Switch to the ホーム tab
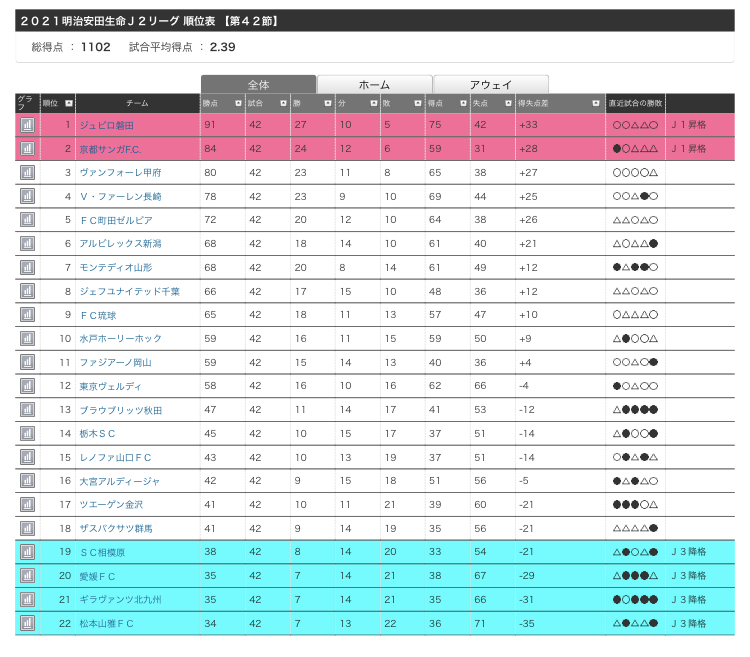The image size is (750, 657). [x=374, y=85]
